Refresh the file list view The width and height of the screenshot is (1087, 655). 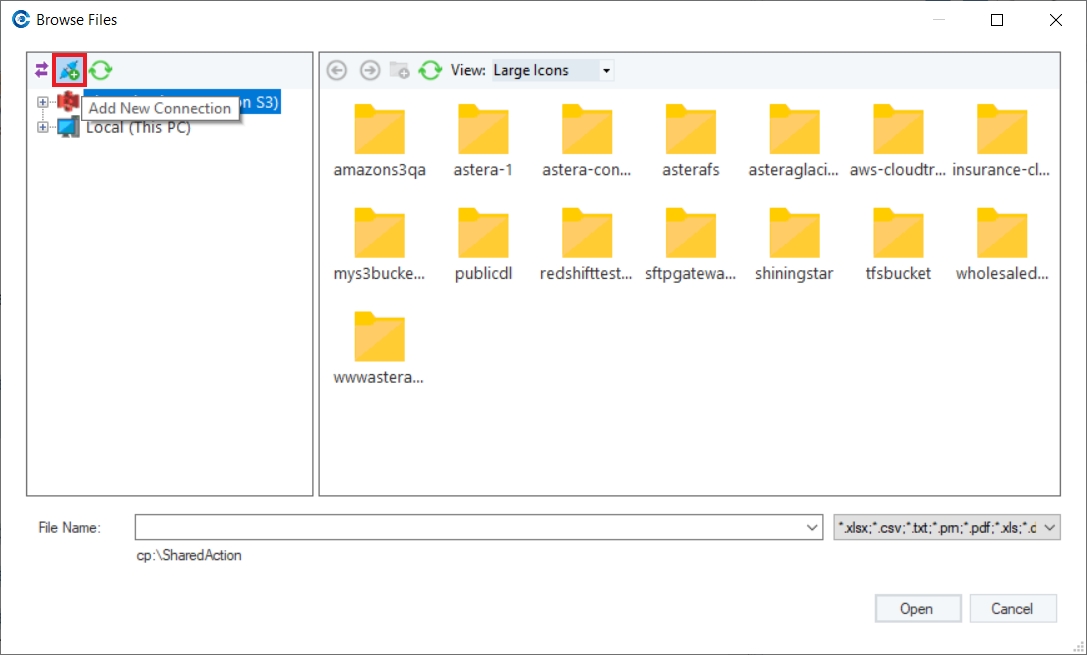[x=431, y=70]
